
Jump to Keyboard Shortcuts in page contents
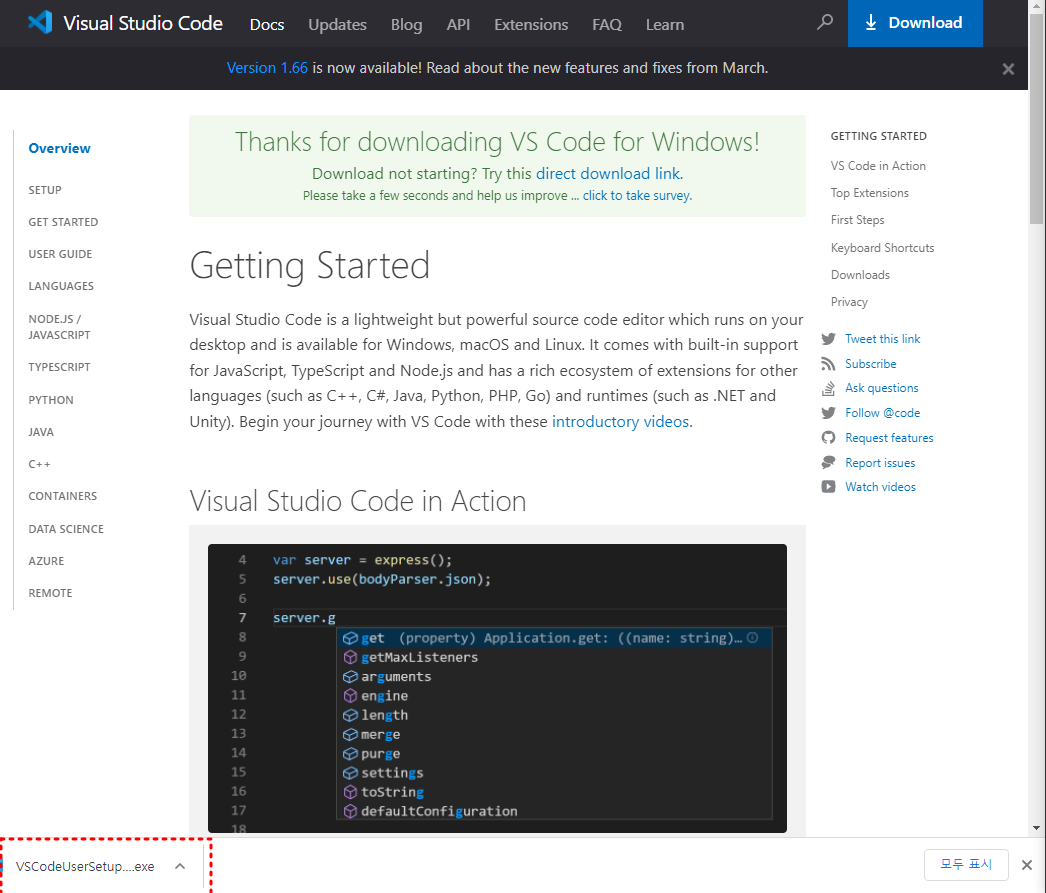(x=882, y=247)
